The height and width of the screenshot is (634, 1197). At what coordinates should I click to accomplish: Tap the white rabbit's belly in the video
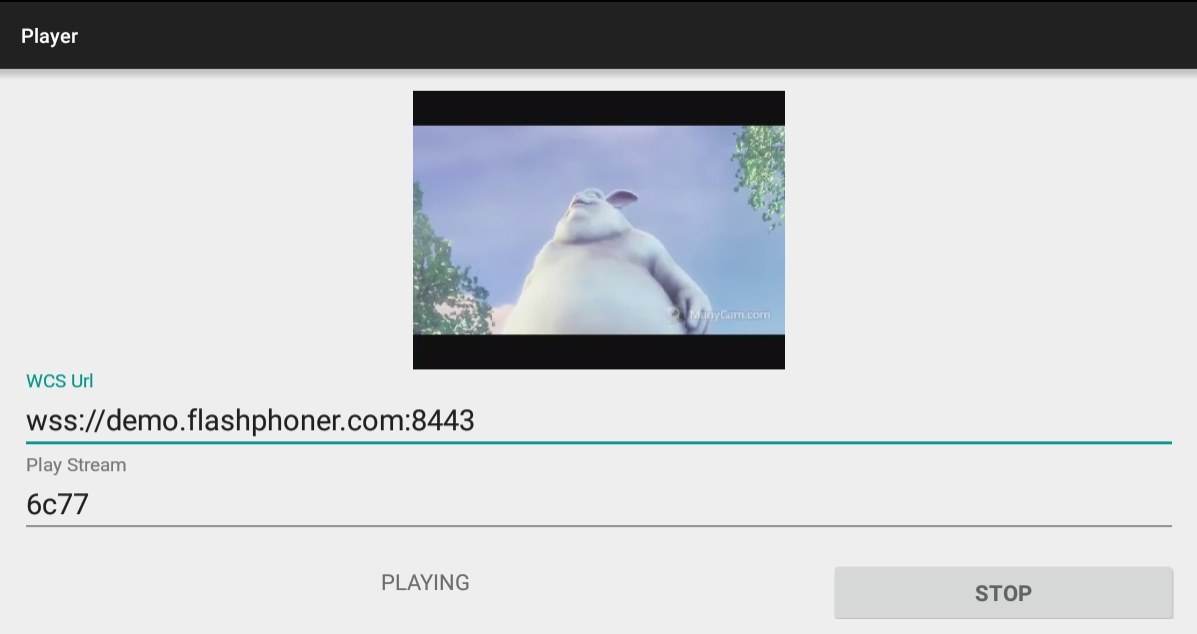tap(590, 280)
